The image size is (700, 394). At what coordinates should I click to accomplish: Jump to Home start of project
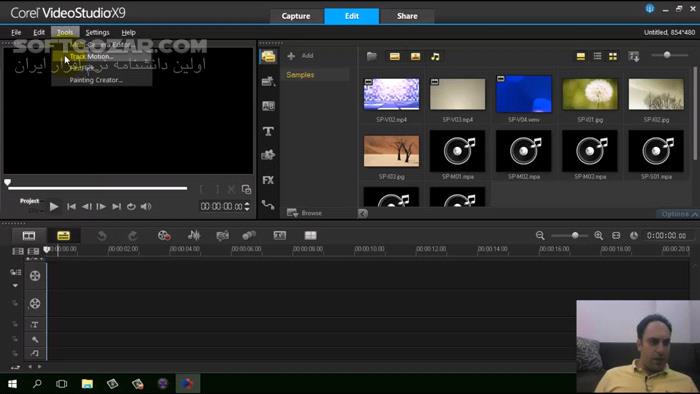(71, 207)
